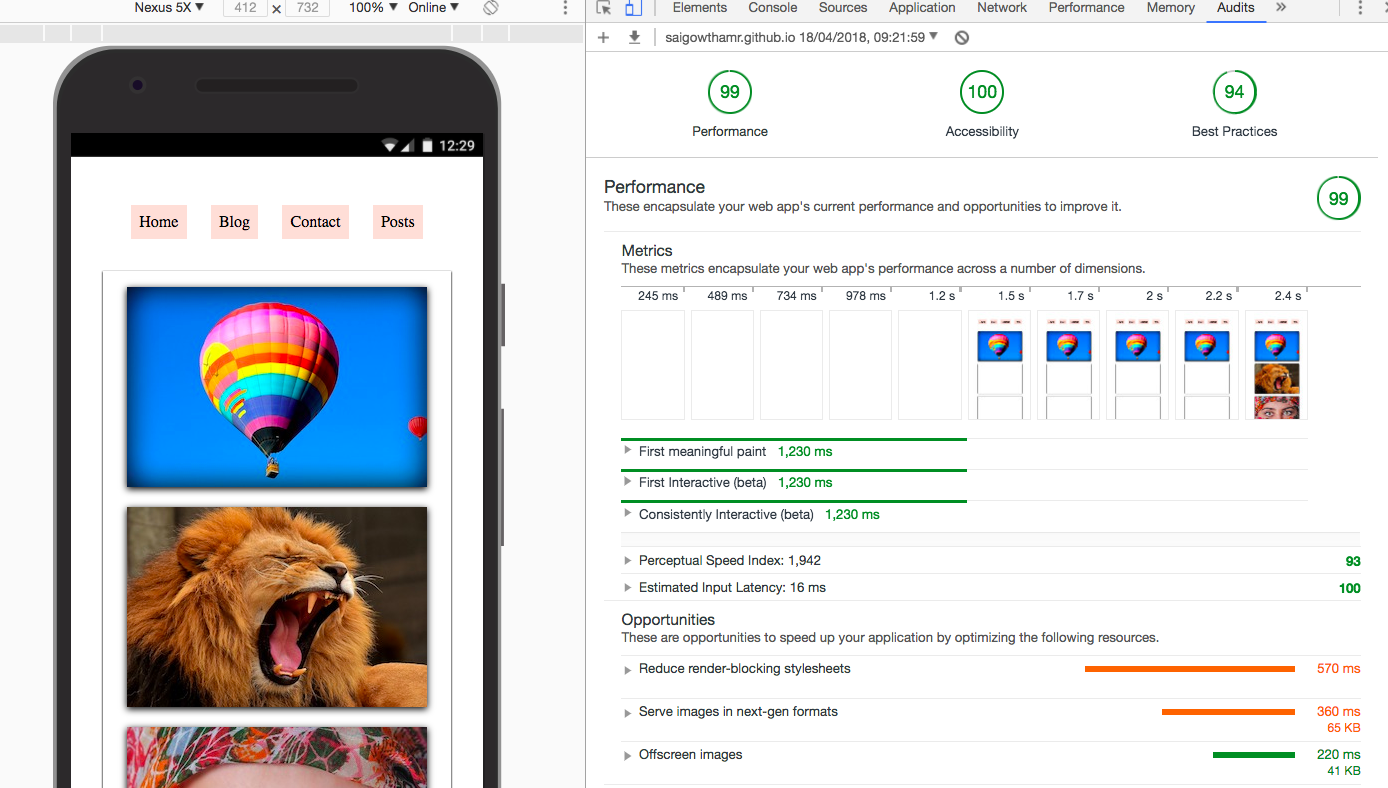Click the Performance section 99 score circle

point(1338,198)
